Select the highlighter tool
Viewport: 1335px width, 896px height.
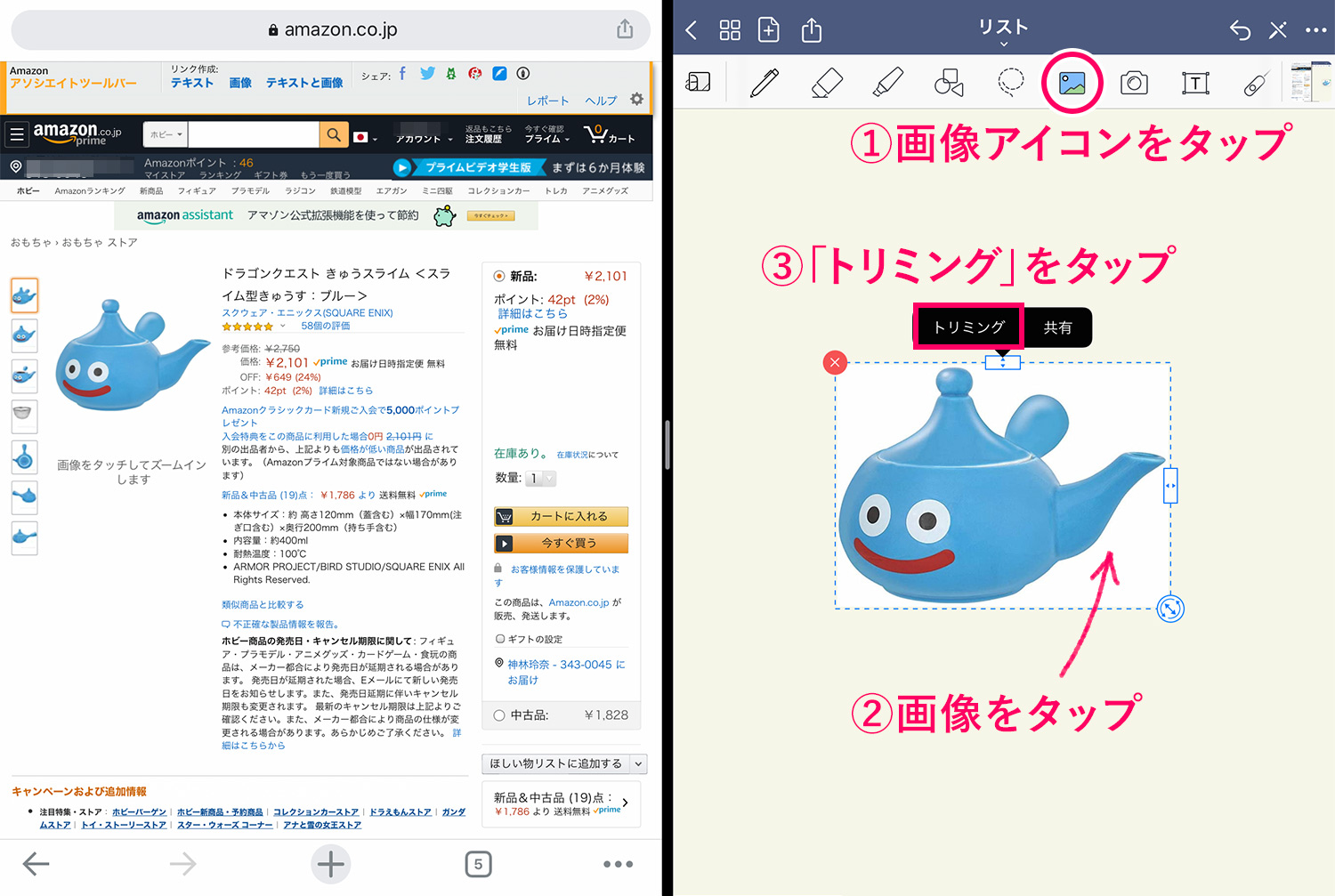pos(887,83)
